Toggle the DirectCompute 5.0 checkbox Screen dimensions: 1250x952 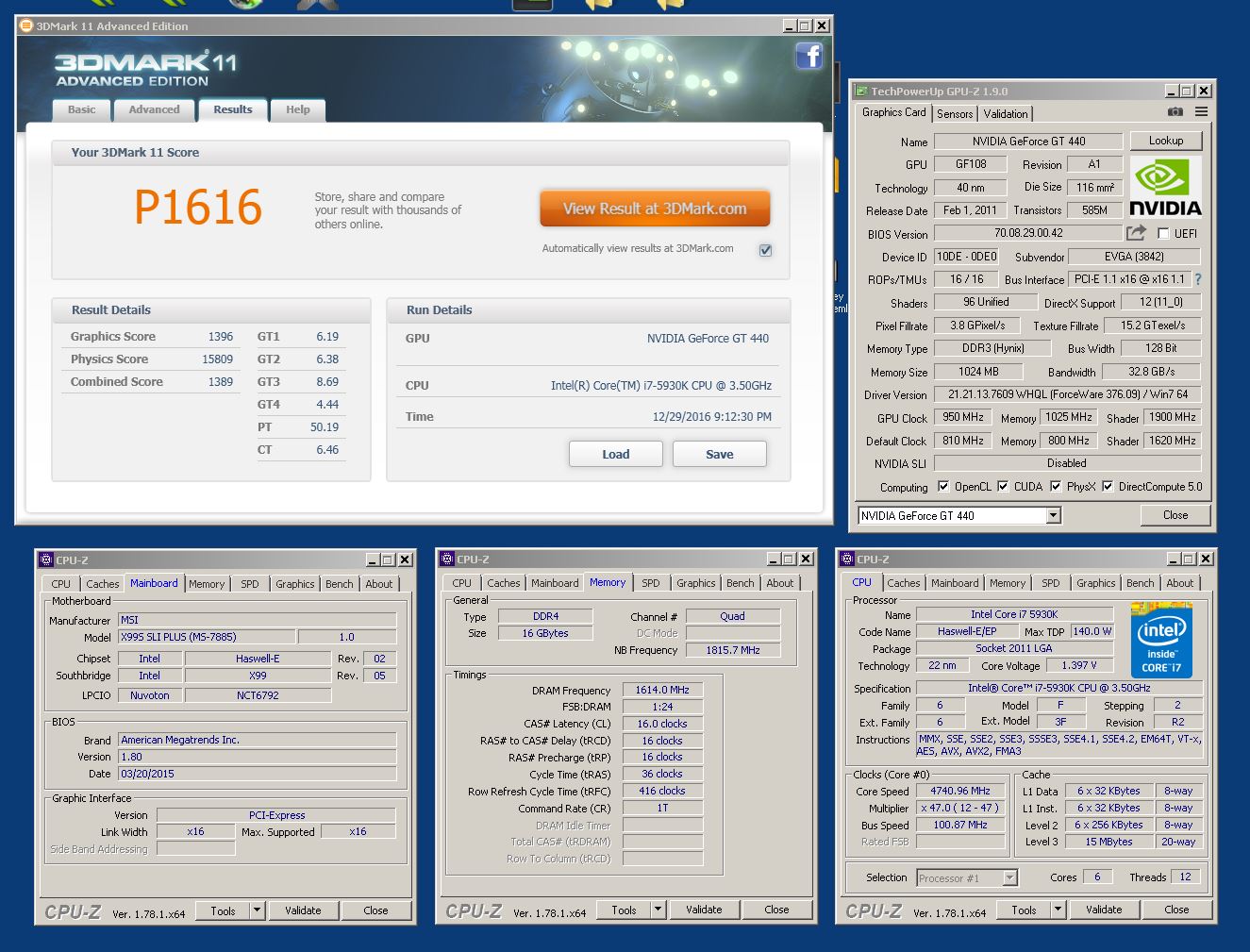click(x=1108, y=487)
